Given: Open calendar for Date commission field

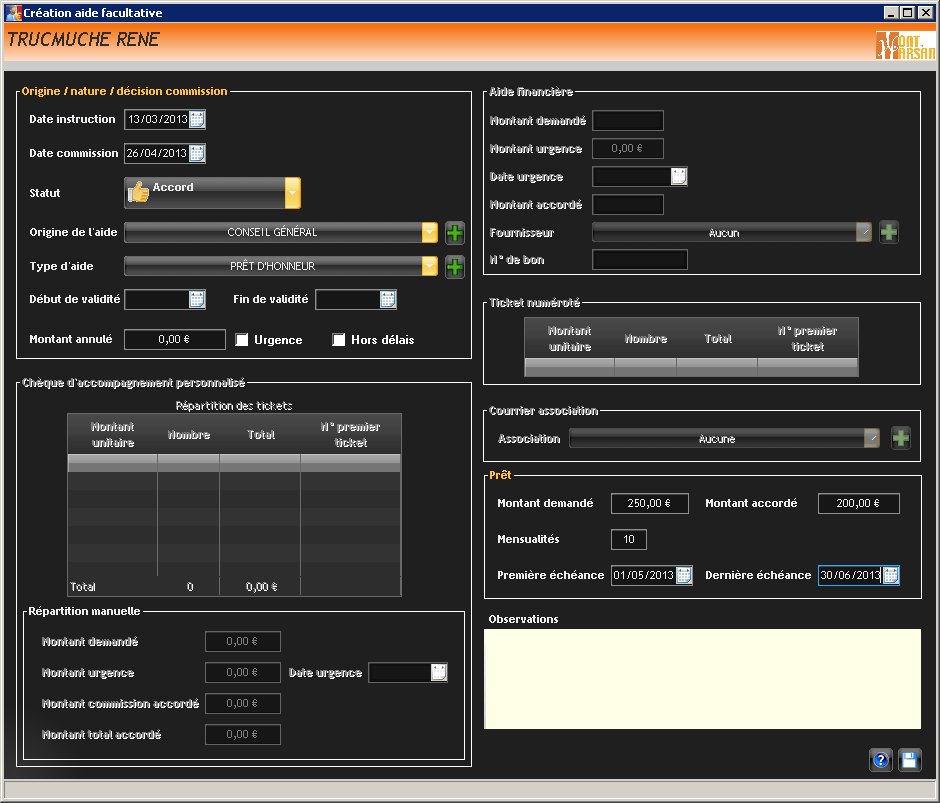Looking at the screenshot, I should click(197, 153).
